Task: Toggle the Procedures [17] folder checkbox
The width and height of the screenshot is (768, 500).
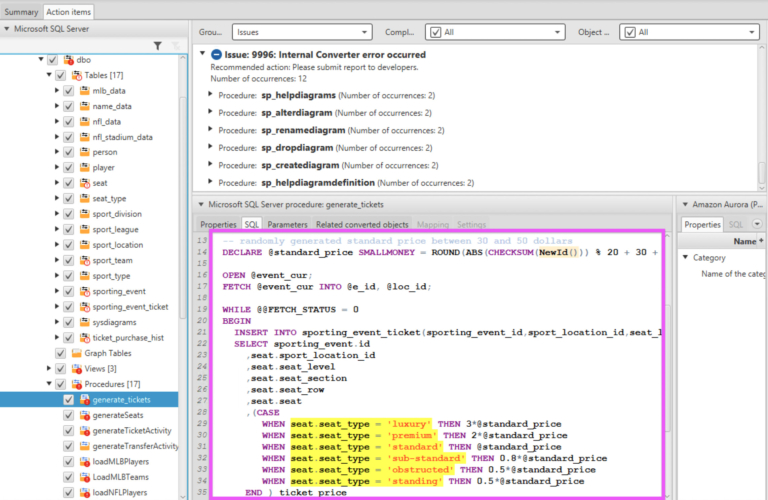Action: click(x=60, y=384)
